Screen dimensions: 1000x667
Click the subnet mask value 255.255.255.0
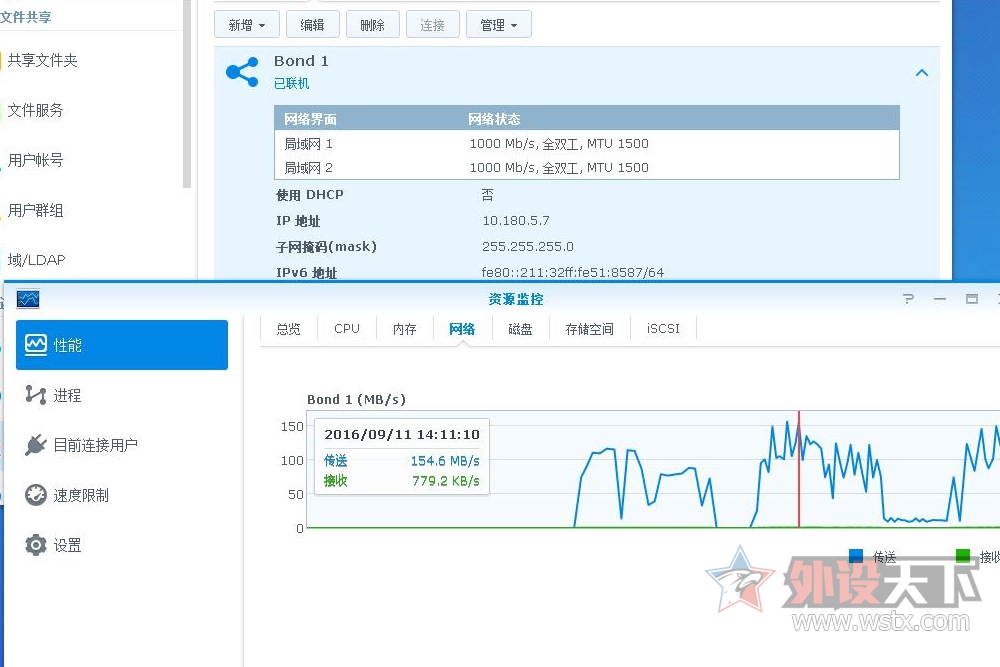[x=527, y=246]
